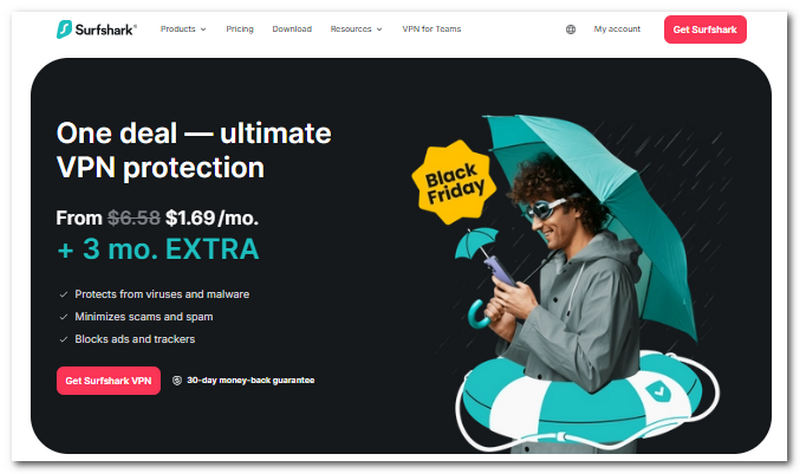800x474 pixels.
Task: Click the Get Surfshark VPN button
Action: pos(109,381)
